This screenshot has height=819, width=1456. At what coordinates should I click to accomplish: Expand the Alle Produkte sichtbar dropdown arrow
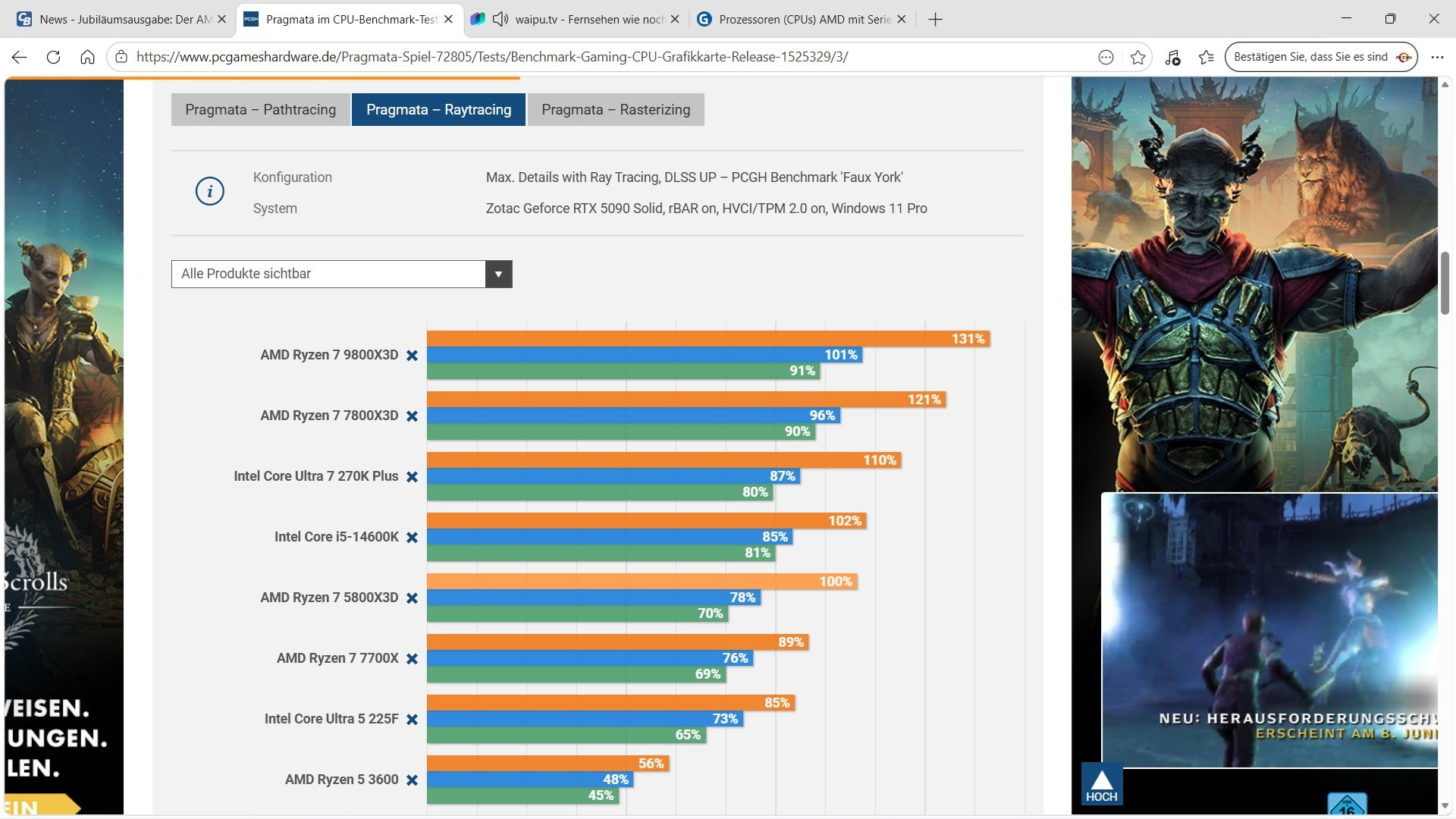click(498, 274)
